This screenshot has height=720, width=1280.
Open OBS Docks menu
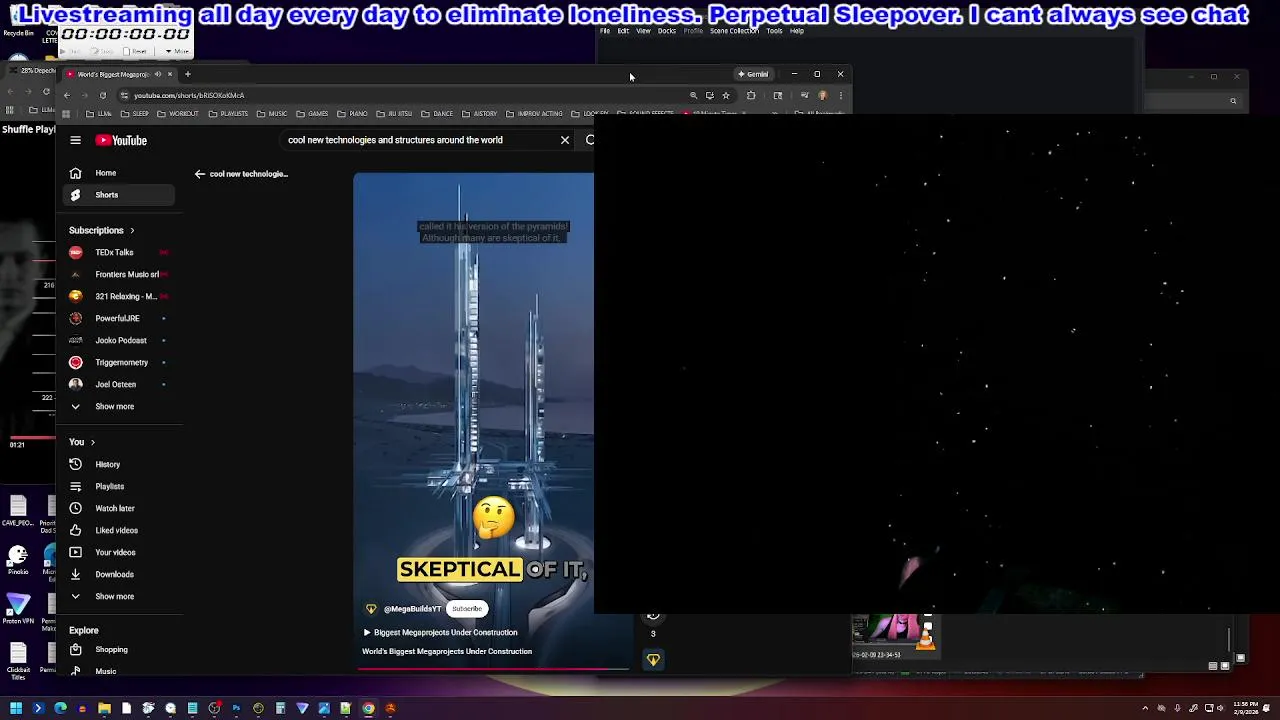[x=667, y=31]
